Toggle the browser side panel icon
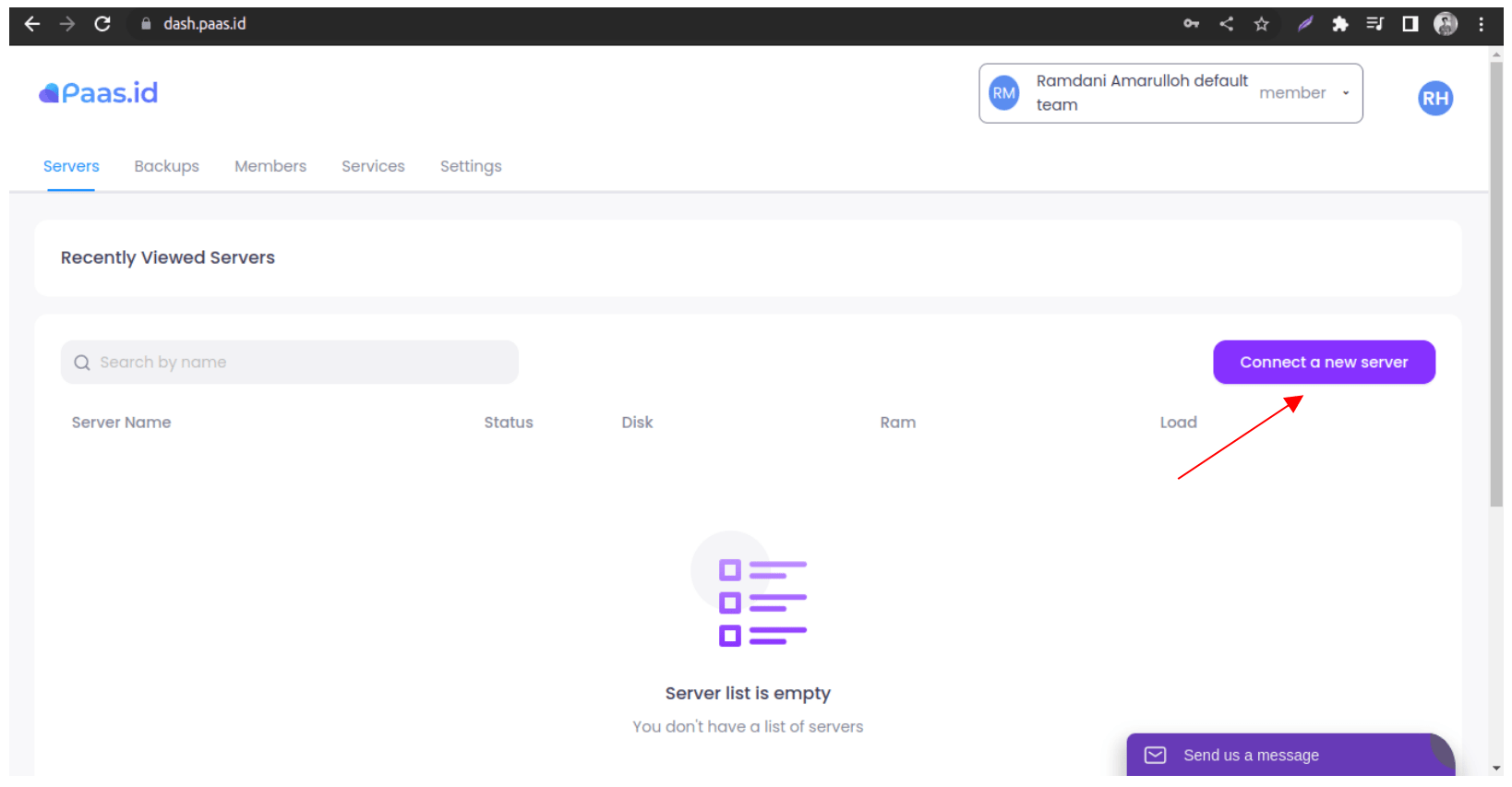This screenshot has height=787, width=1512. pyautogui.click(x=1410, y=24)
